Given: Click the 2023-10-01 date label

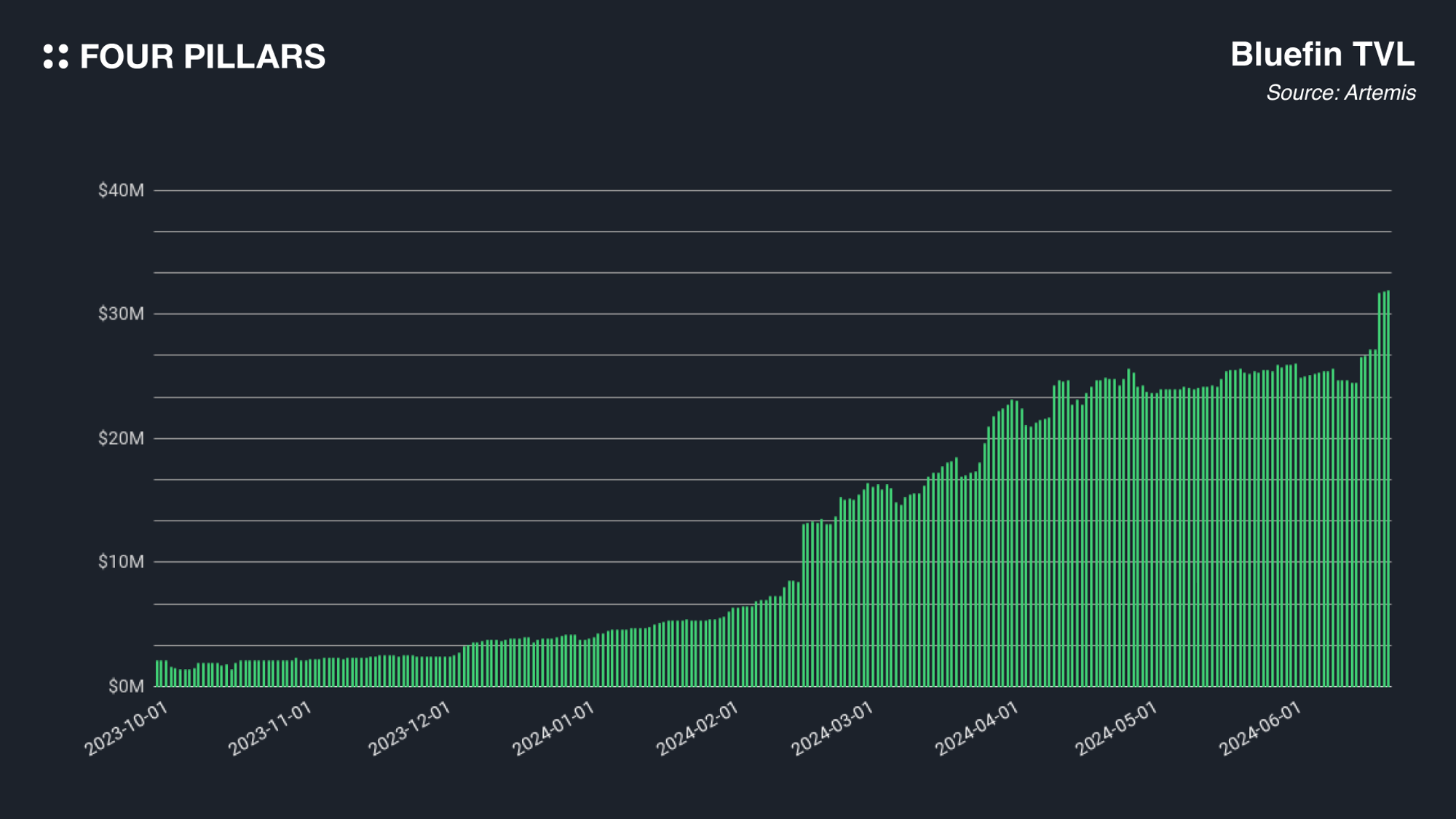Looking at the screenshot, I should pos(126,729).
